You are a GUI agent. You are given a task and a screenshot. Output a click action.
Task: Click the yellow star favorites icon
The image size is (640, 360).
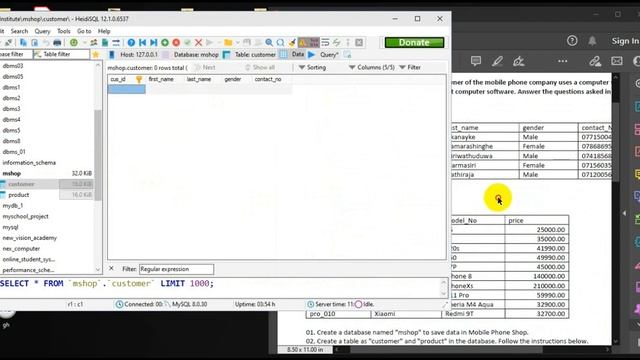[x=96, y=54]
